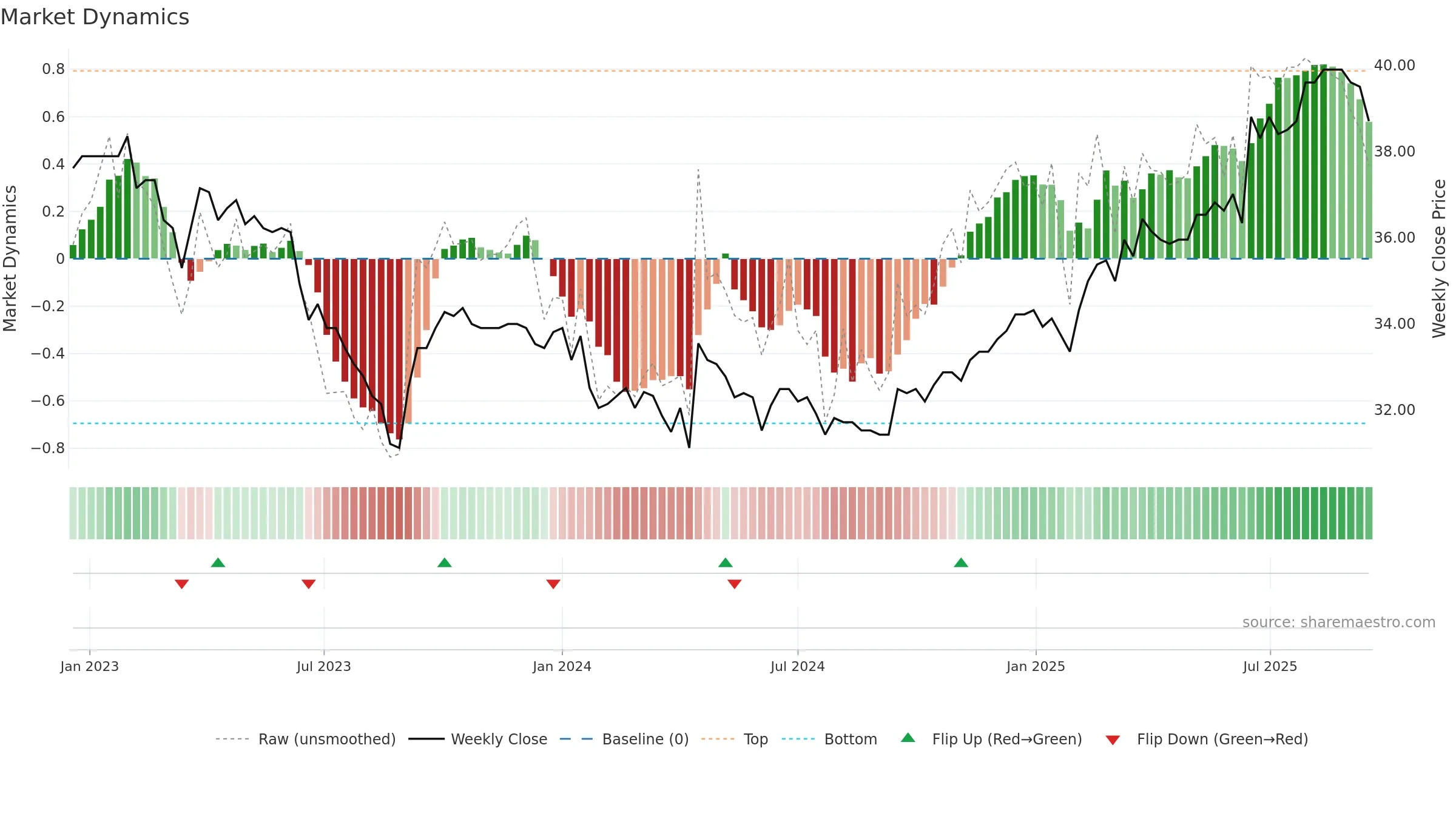Click the 38.00 price axis label
This screenshot has height=819, width=1456.
pyautogui.click(x=1395, y=151)
